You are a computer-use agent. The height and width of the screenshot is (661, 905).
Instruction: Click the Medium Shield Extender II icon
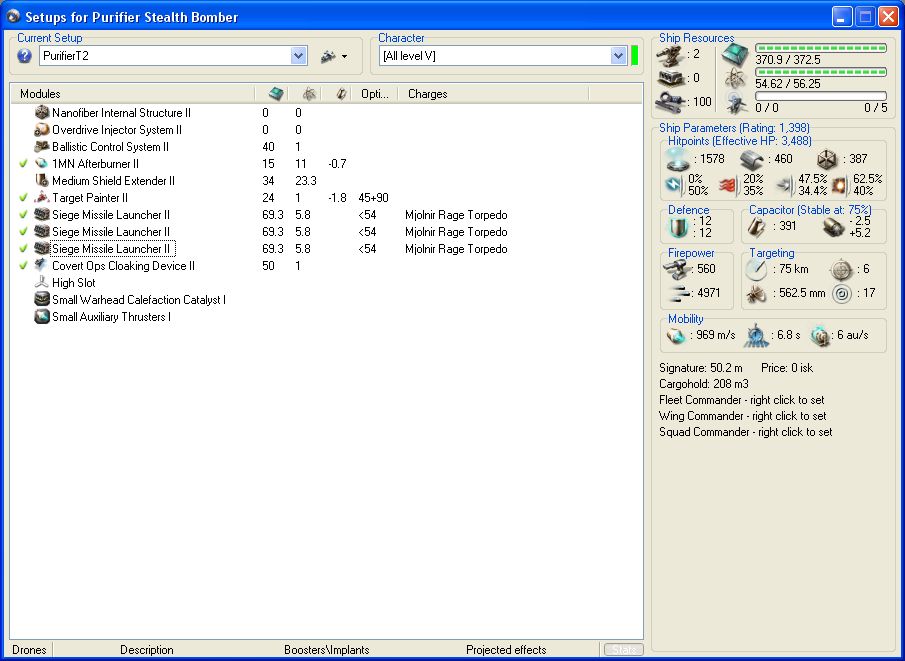tap(42, 181)
